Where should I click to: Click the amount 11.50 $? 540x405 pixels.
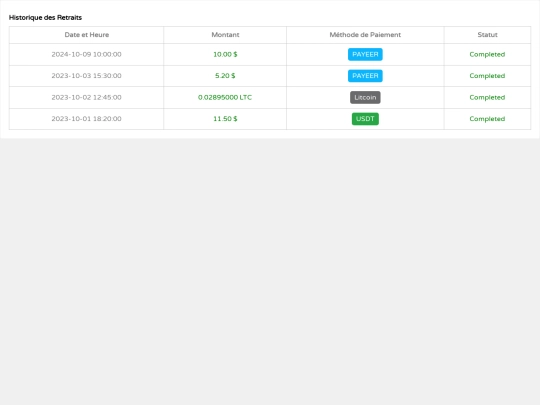pos(225,119)
